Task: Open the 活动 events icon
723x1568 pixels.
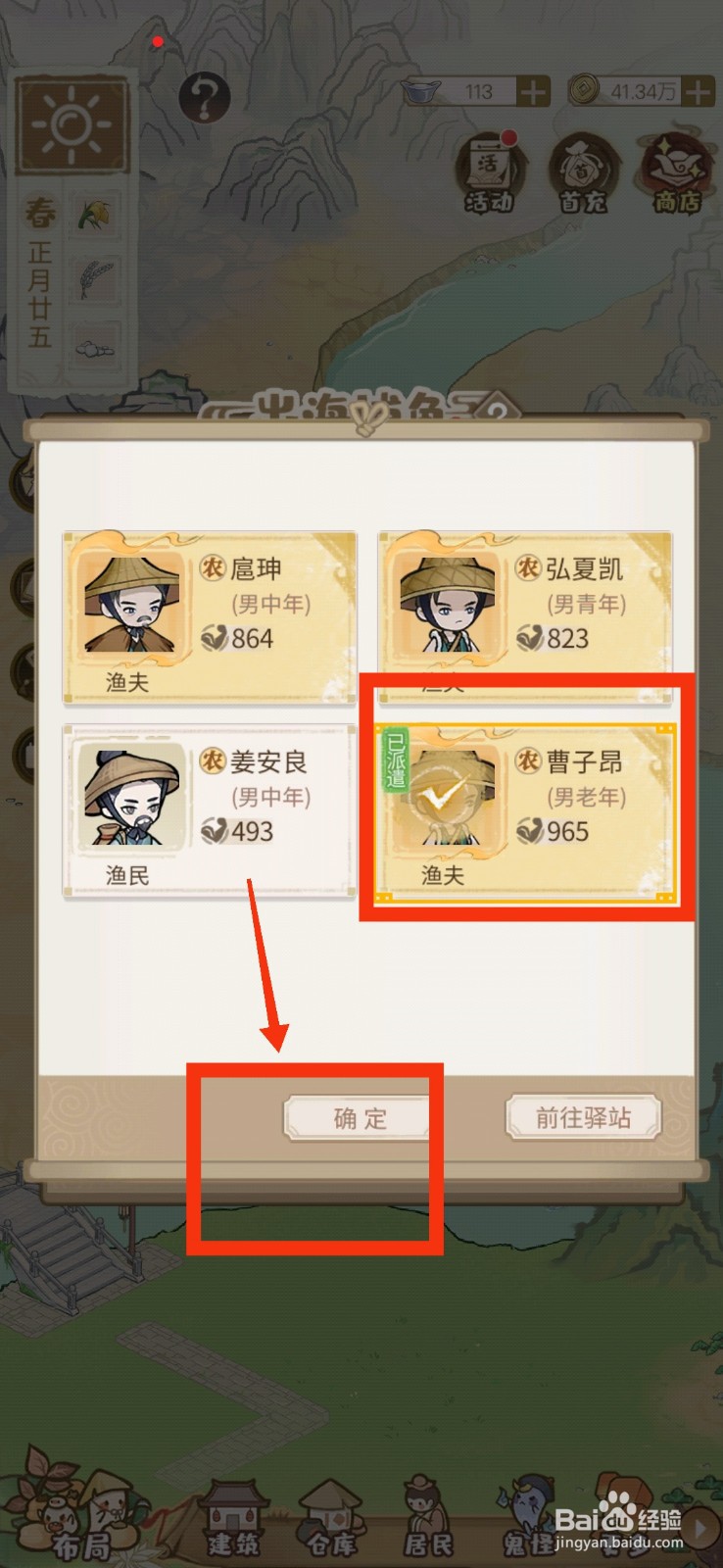Action: click(x=488, y=173)
